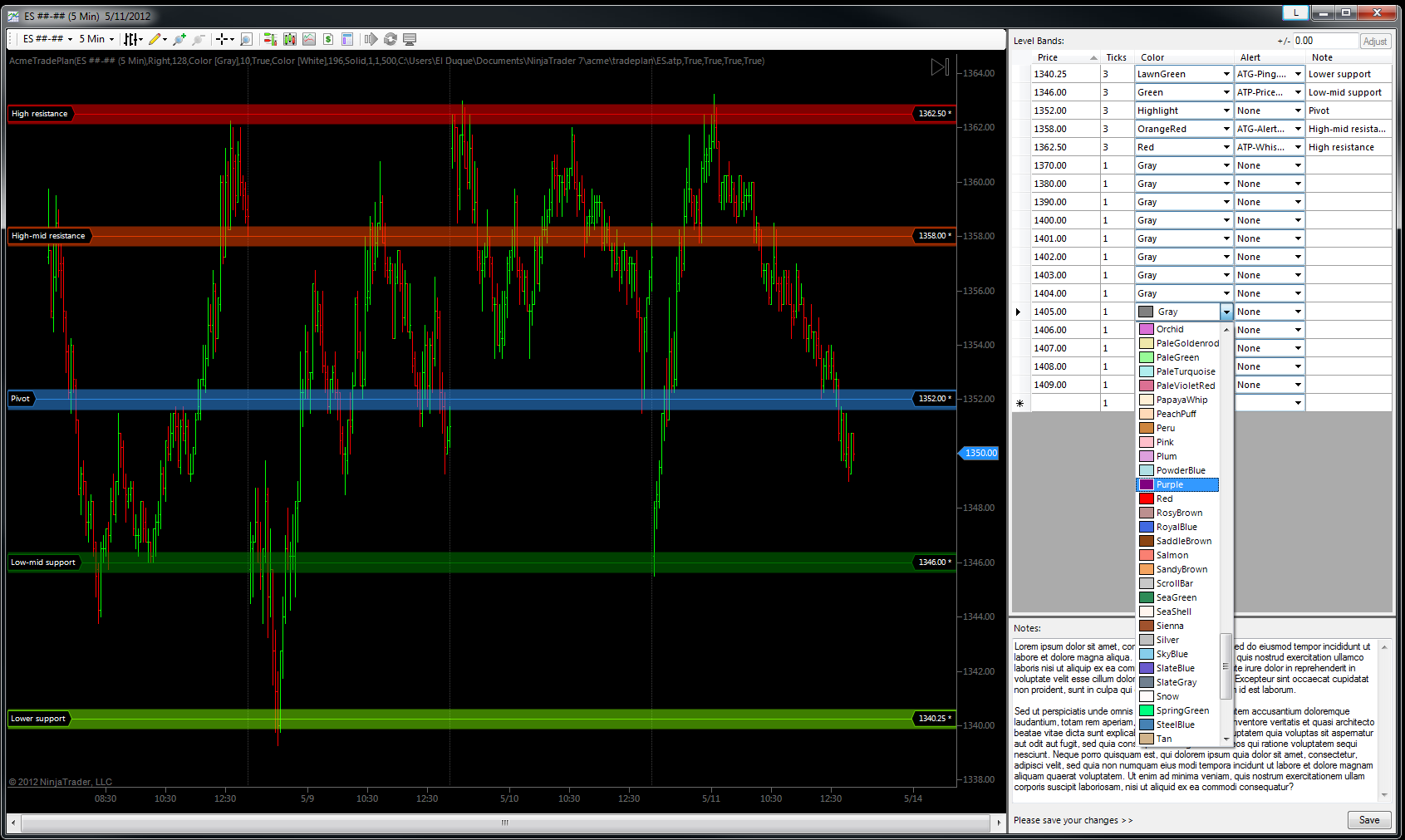Select SpringGreen in color list
Screen dimensions: 1405x840
click(x=1177, y=710)
